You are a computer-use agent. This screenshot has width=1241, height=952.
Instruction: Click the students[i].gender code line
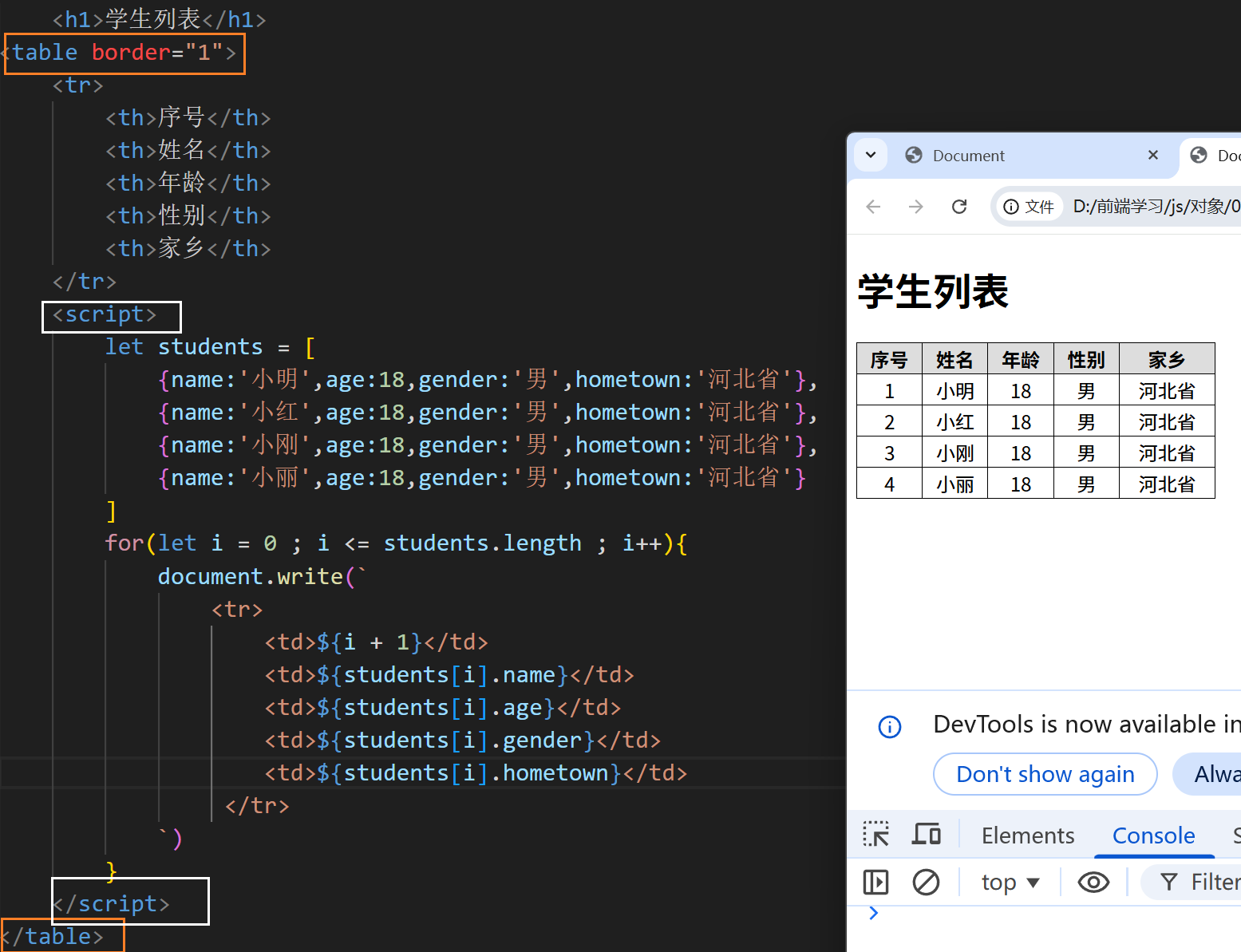pos(462,740)
